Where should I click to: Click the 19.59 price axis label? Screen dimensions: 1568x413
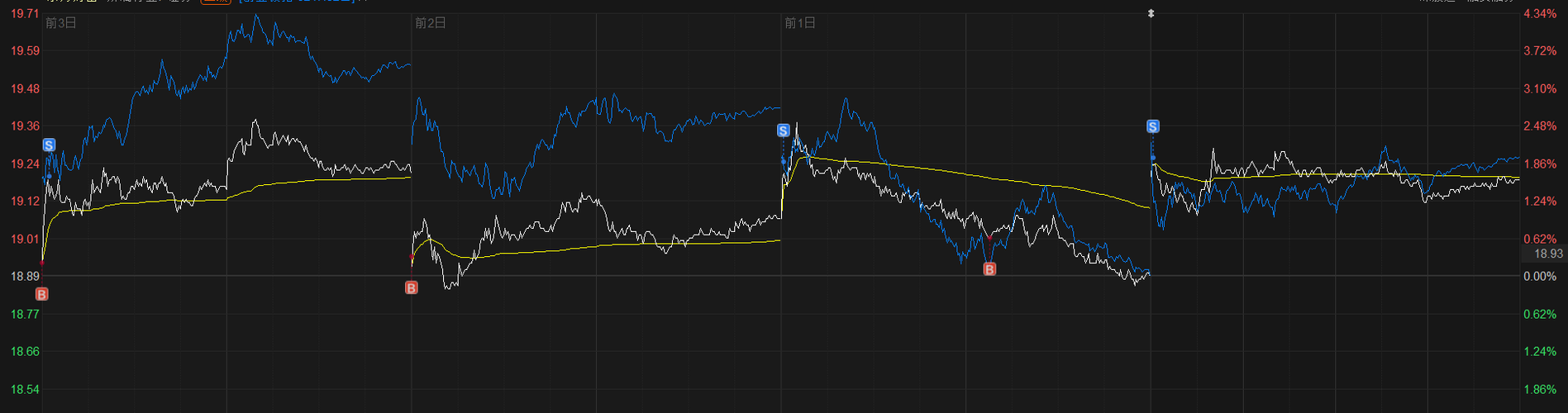(x=25, y=51)
